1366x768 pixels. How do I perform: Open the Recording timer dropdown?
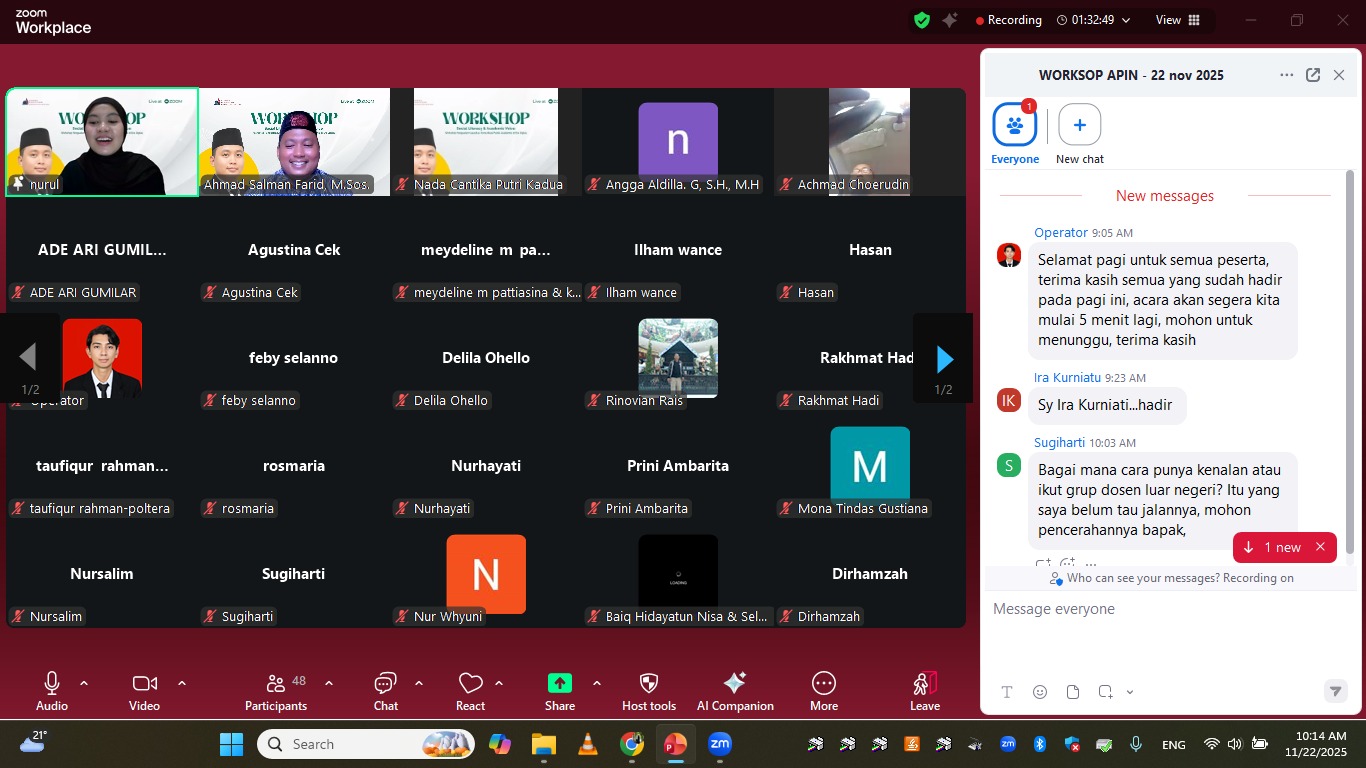tap(1126, 20)
